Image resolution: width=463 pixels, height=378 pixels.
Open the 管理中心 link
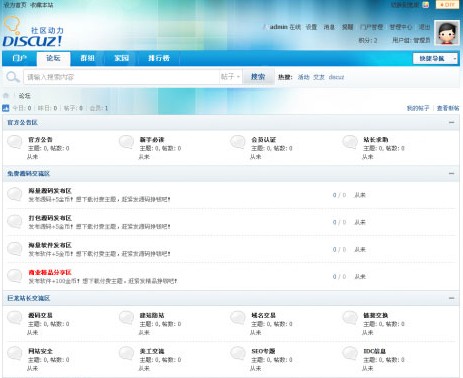[x=401, y=27]
